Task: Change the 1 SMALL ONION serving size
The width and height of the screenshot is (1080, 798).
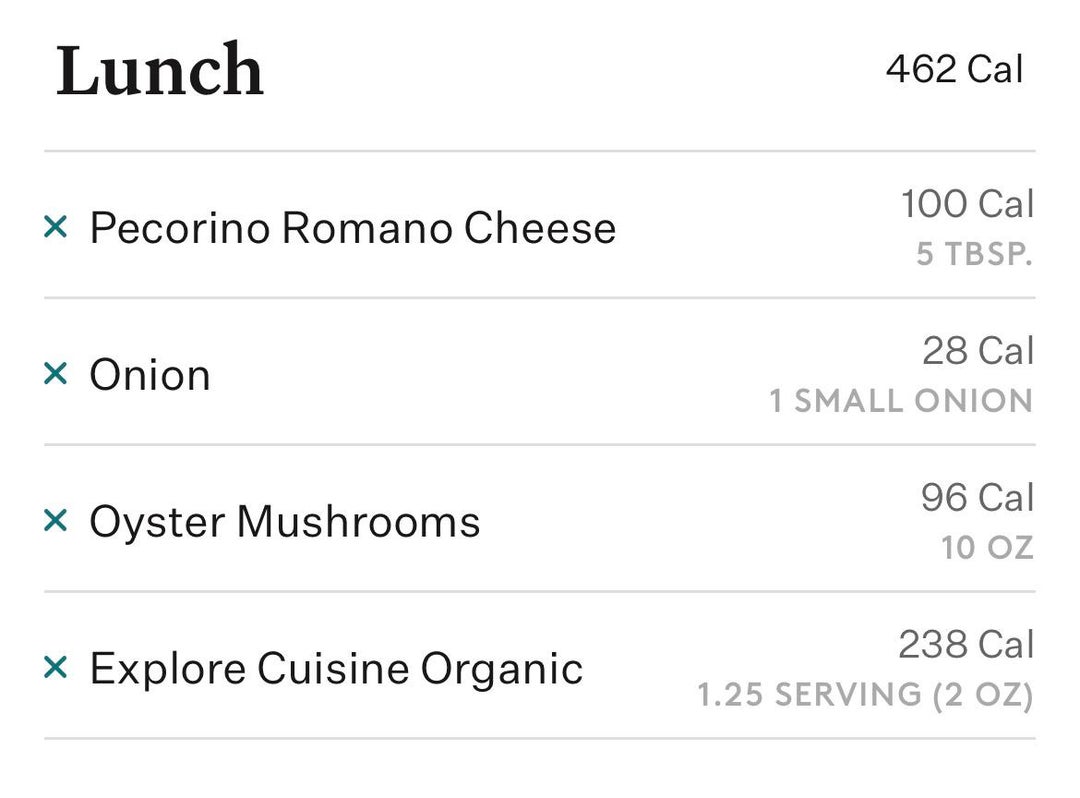Action: point(900,401)
